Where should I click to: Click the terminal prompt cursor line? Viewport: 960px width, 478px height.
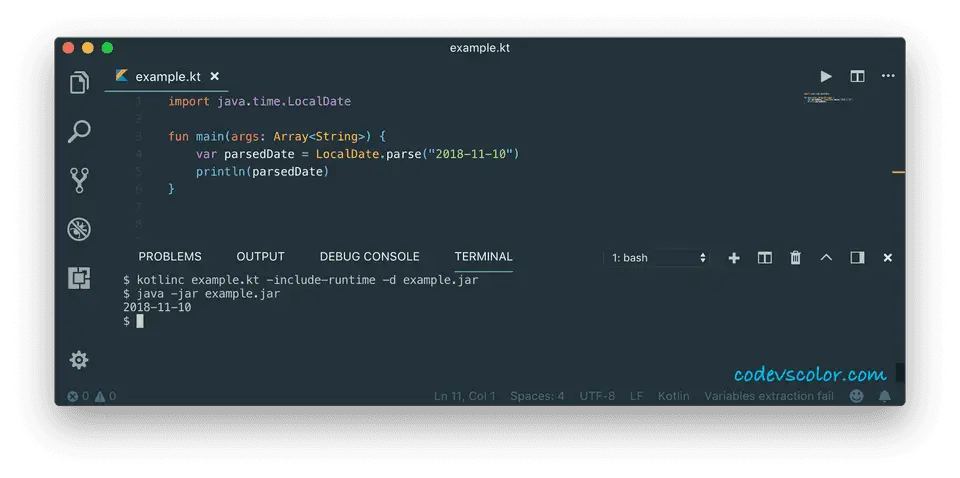pos(133,321)
